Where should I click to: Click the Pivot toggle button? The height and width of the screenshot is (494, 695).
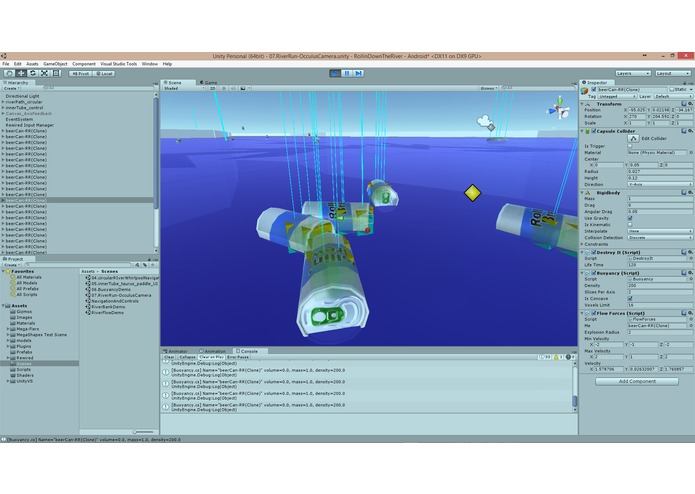[x=81, y=74]
